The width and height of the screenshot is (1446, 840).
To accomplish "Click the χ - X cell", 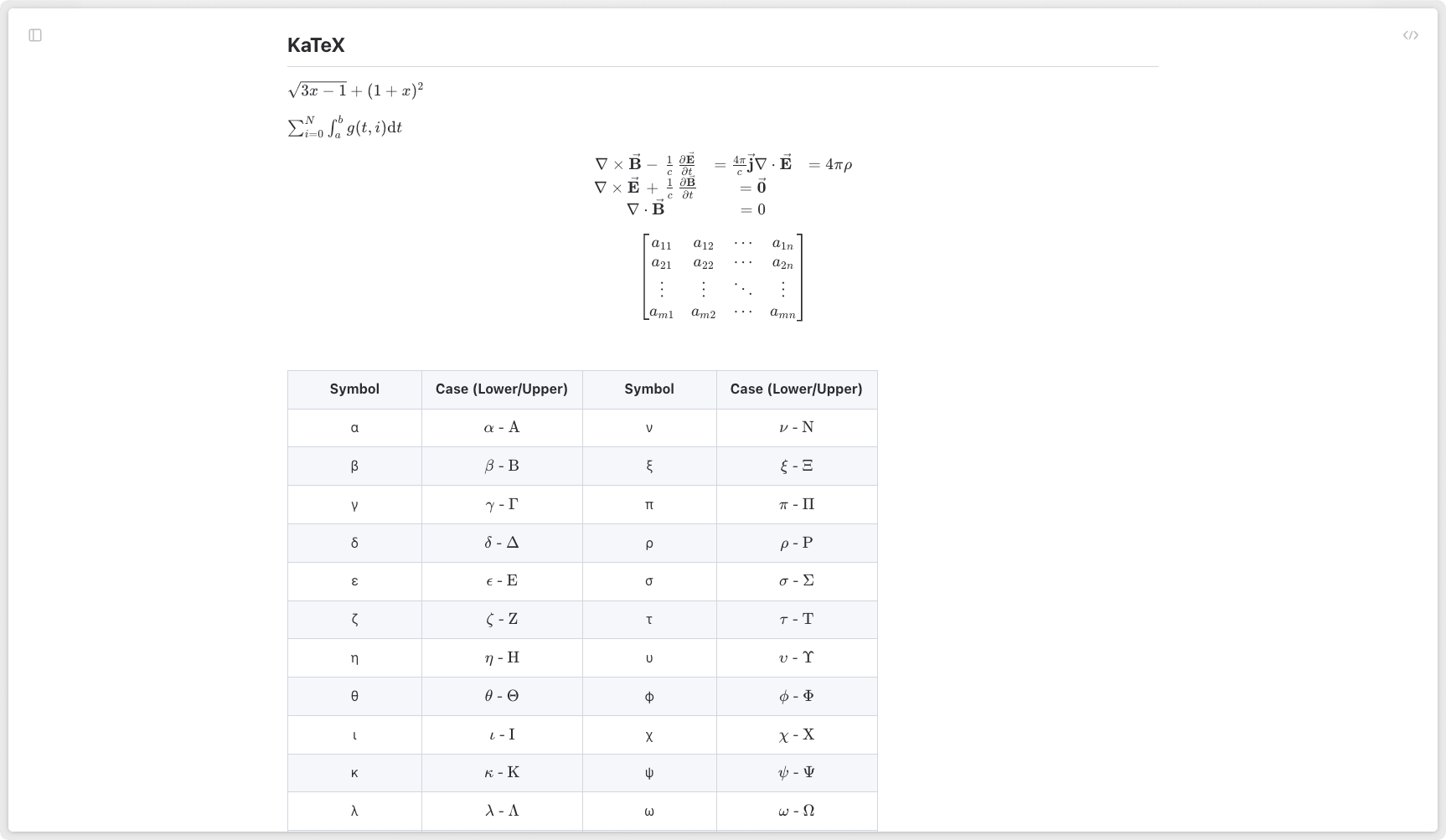I will click(x=797, y=735).
